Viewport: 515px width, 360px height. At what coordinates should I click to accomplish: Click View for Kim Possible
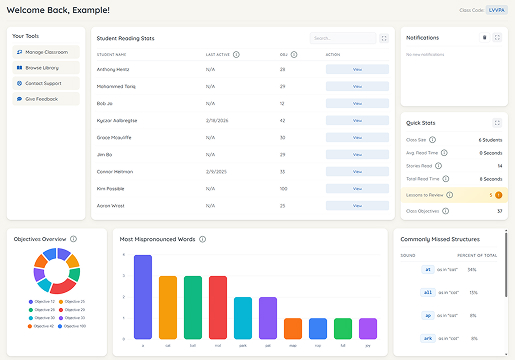click(x=357, y=189)
